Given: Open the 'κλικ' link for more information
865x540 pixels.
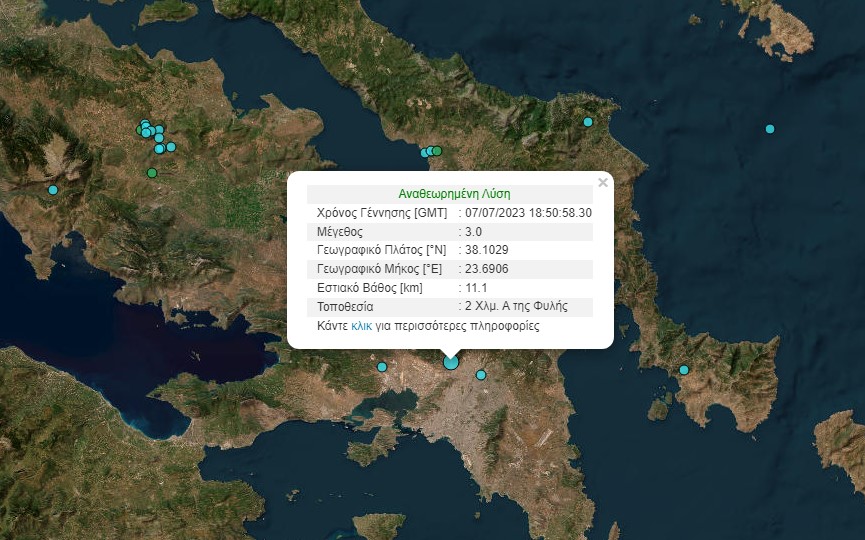Looking at the screenshot, I should pos(362,326).
